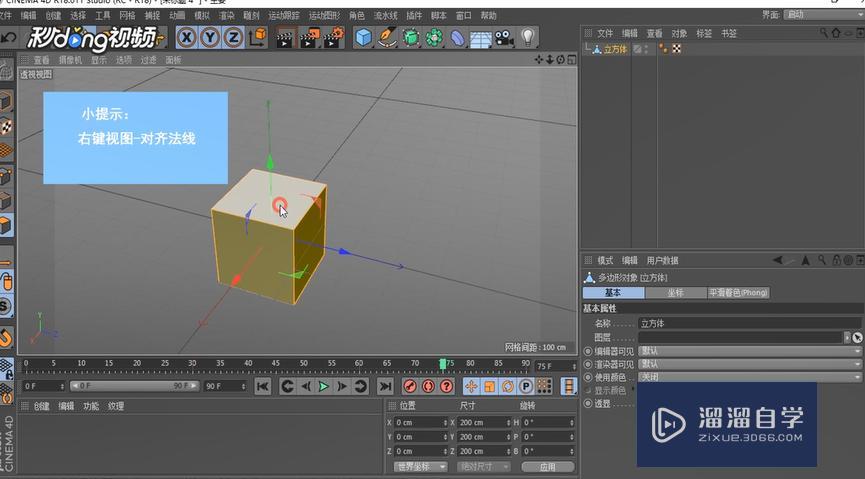Click Object Manager home icon
The width and height of the screenshot is (865, 479).
(x=836, y=33)
